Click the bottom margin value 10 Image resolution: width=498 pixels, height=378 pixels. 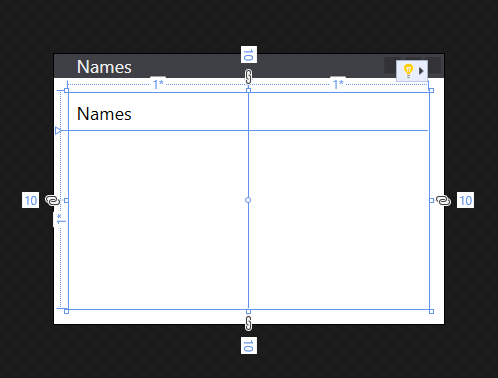coord(249,345)
